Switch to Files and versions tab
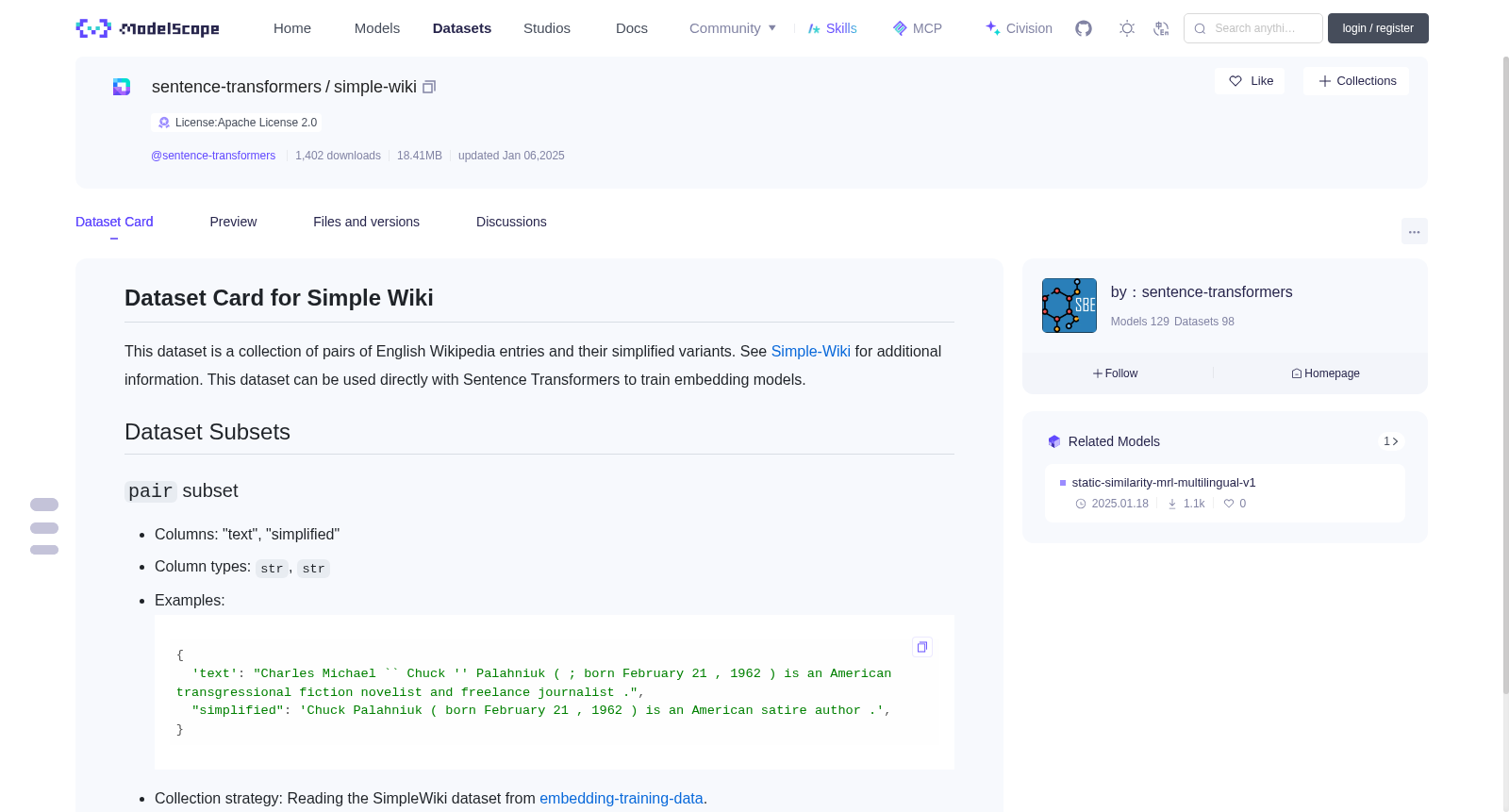 pyautogui.click(x=366, y=222)
